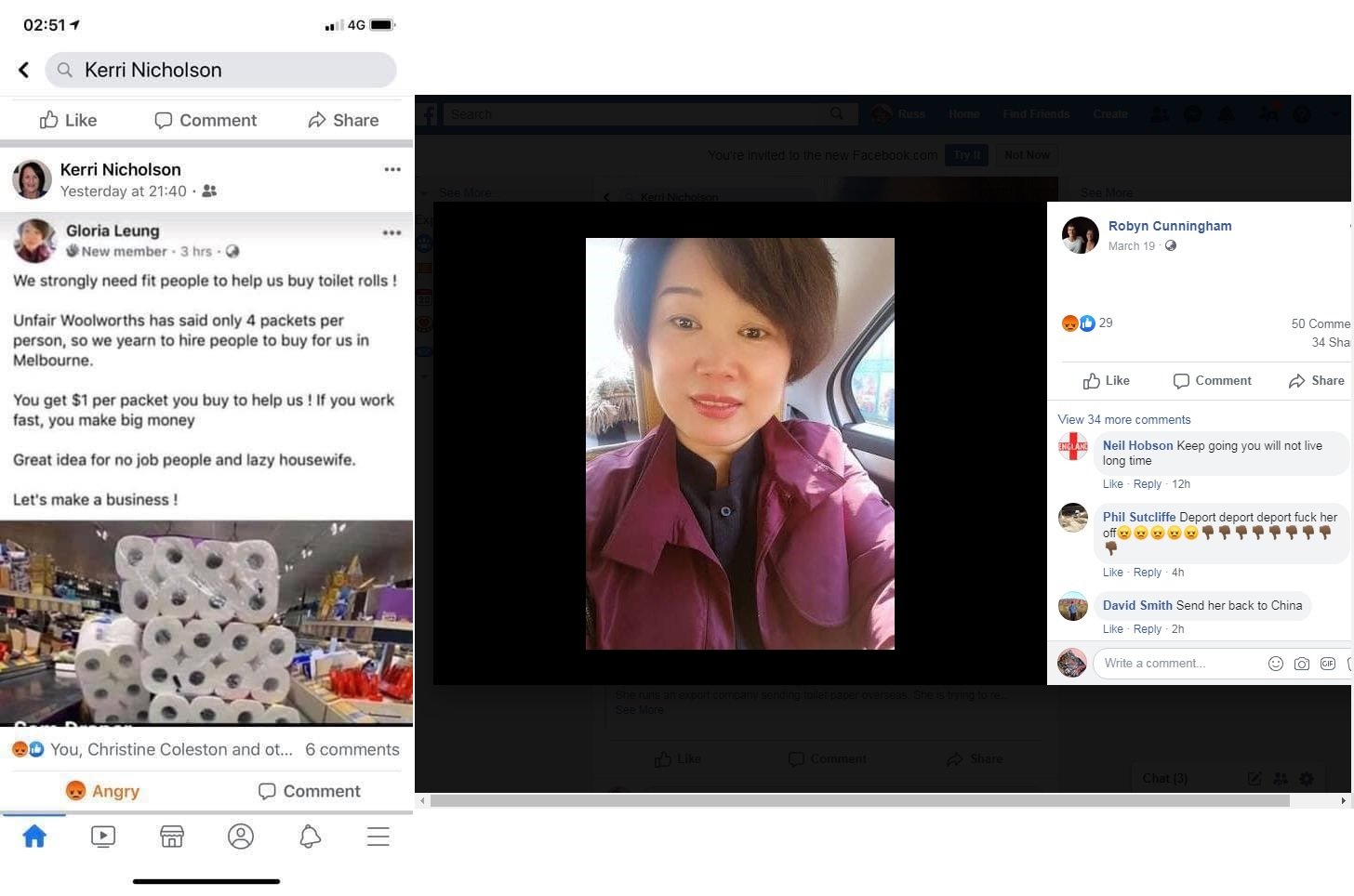Insert emoji via smiley icon in comment box

click(x=1276, y=664)
